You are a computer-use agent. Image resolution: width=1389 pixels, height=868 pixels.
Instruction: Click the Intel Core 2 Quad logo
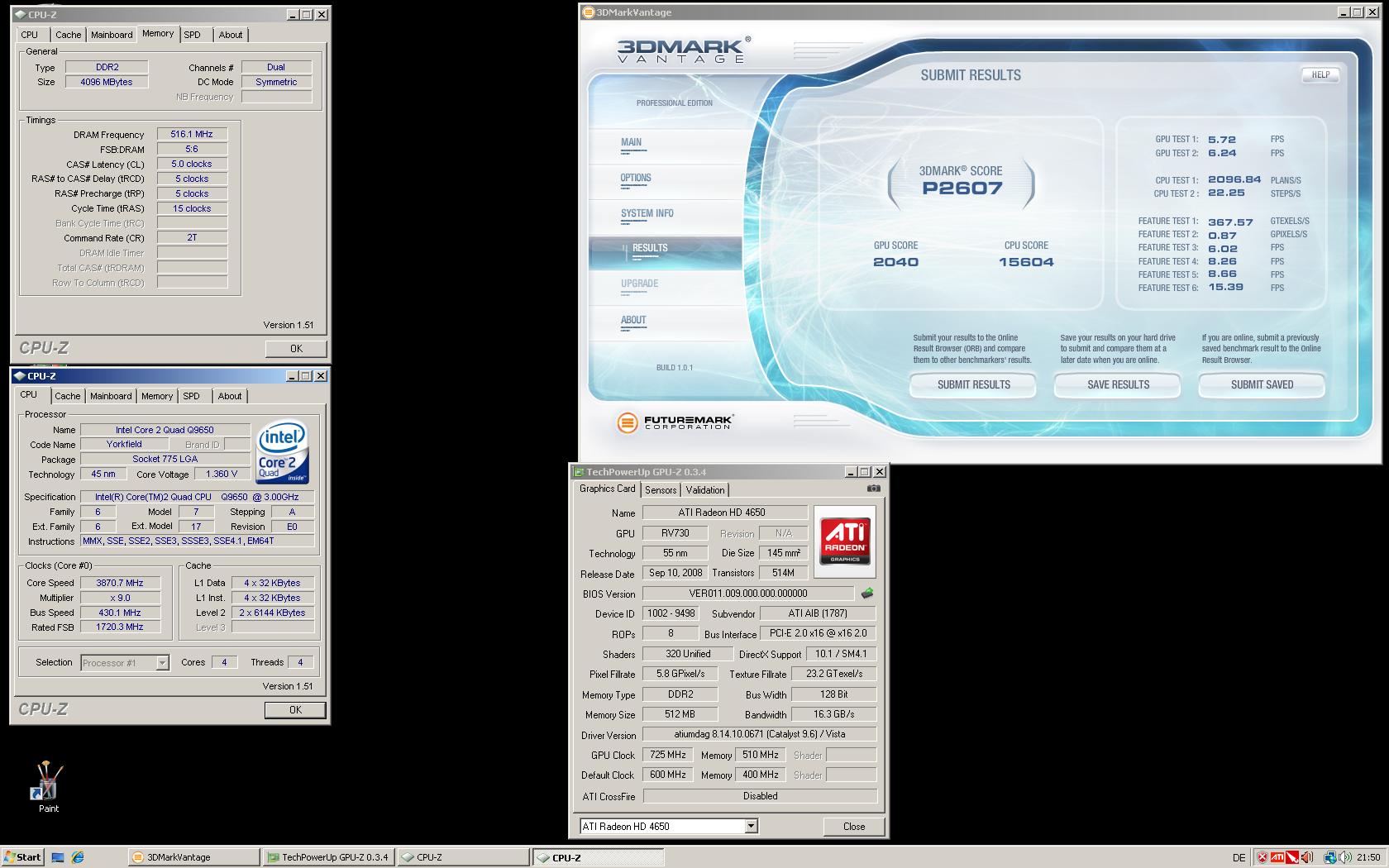coord(282,452)
